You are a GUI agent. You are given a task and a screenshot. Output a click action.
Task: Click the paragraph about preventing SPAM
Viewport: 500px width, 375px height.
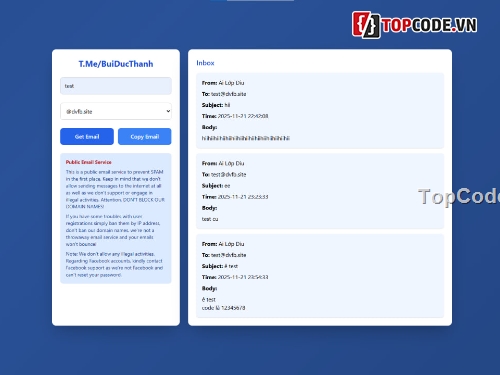click(115, 189)
